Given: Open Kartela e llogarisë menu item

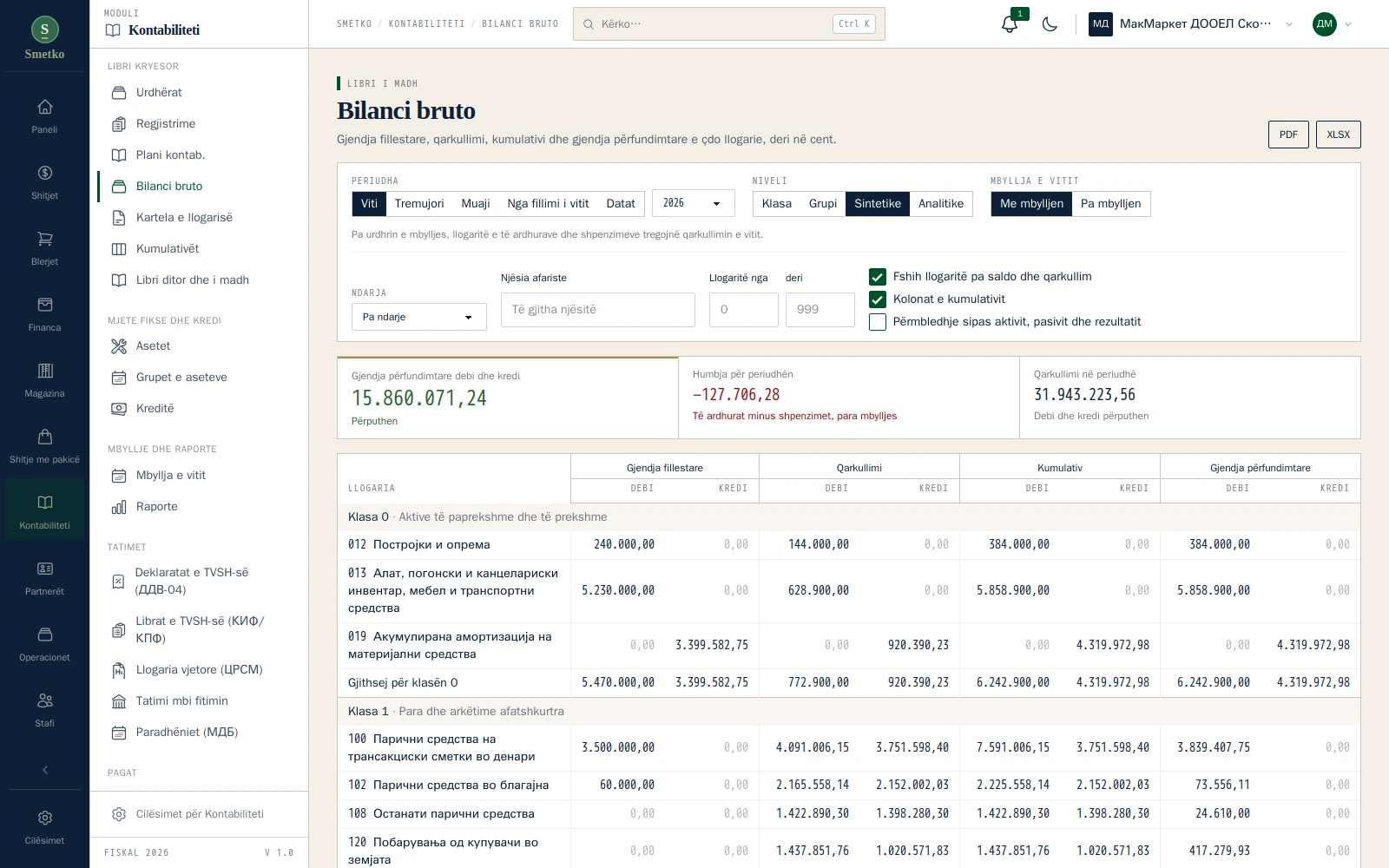Looking at the screenshot, I should (x=199, y=217).
